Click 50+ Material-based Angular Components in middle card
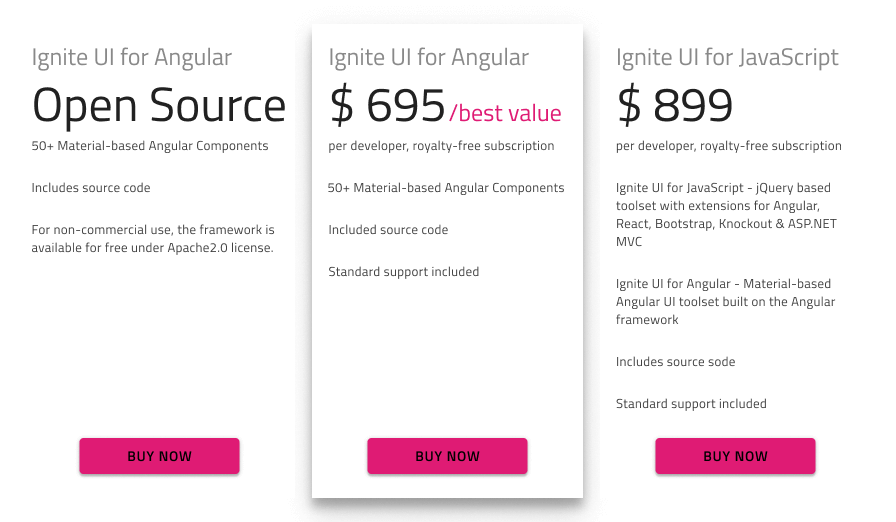The image size is (896, 522). [446, 188]
